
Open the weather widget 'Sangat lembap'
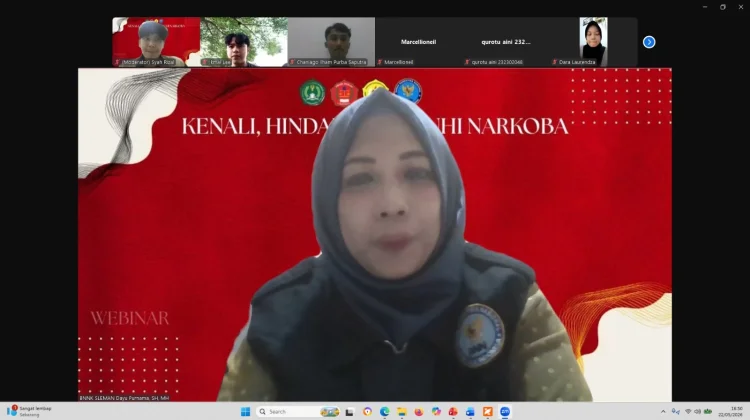click(30, 411)
